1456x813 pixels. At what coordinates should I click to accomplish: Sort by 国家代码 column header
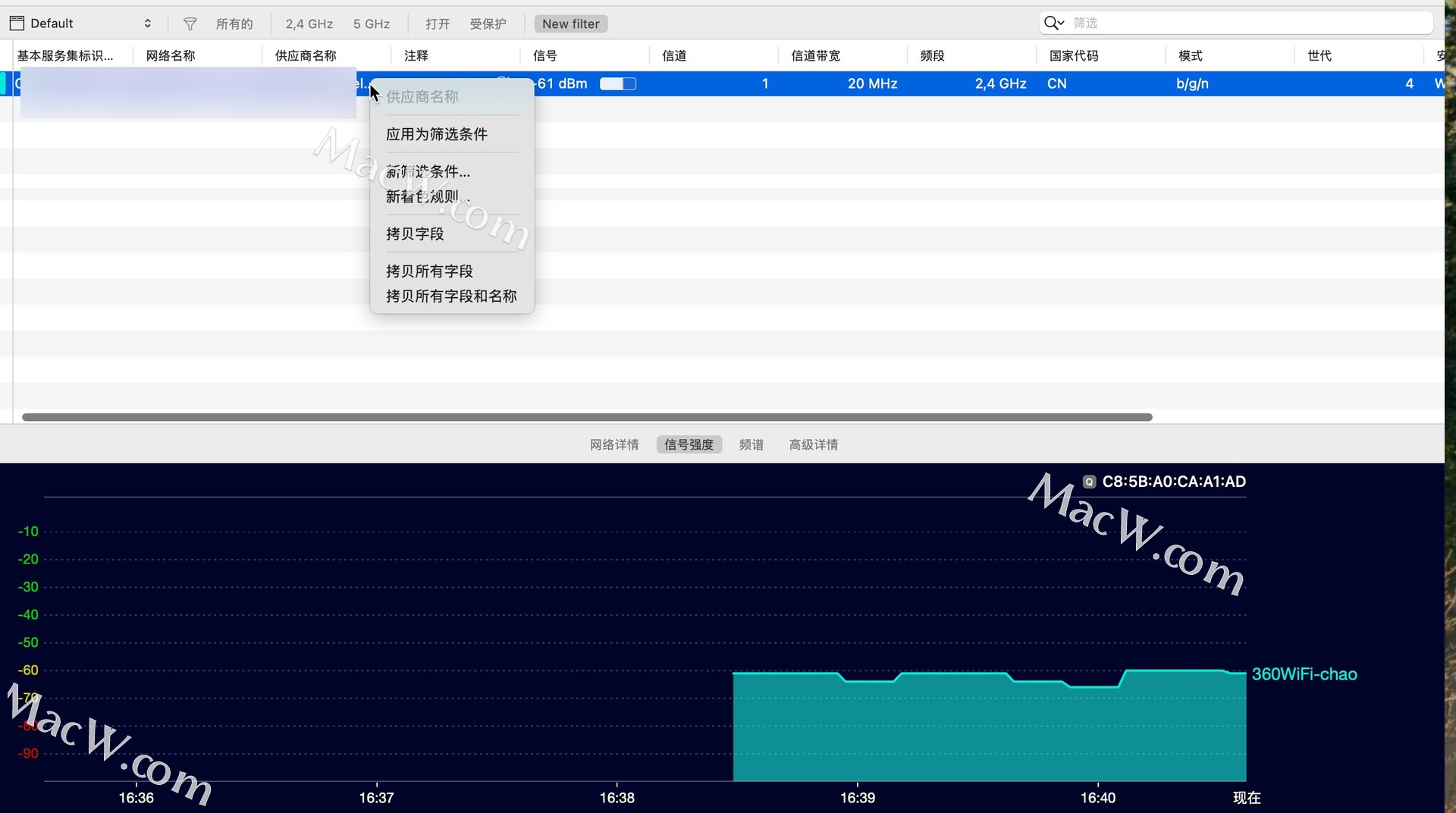pos(1074,55)
